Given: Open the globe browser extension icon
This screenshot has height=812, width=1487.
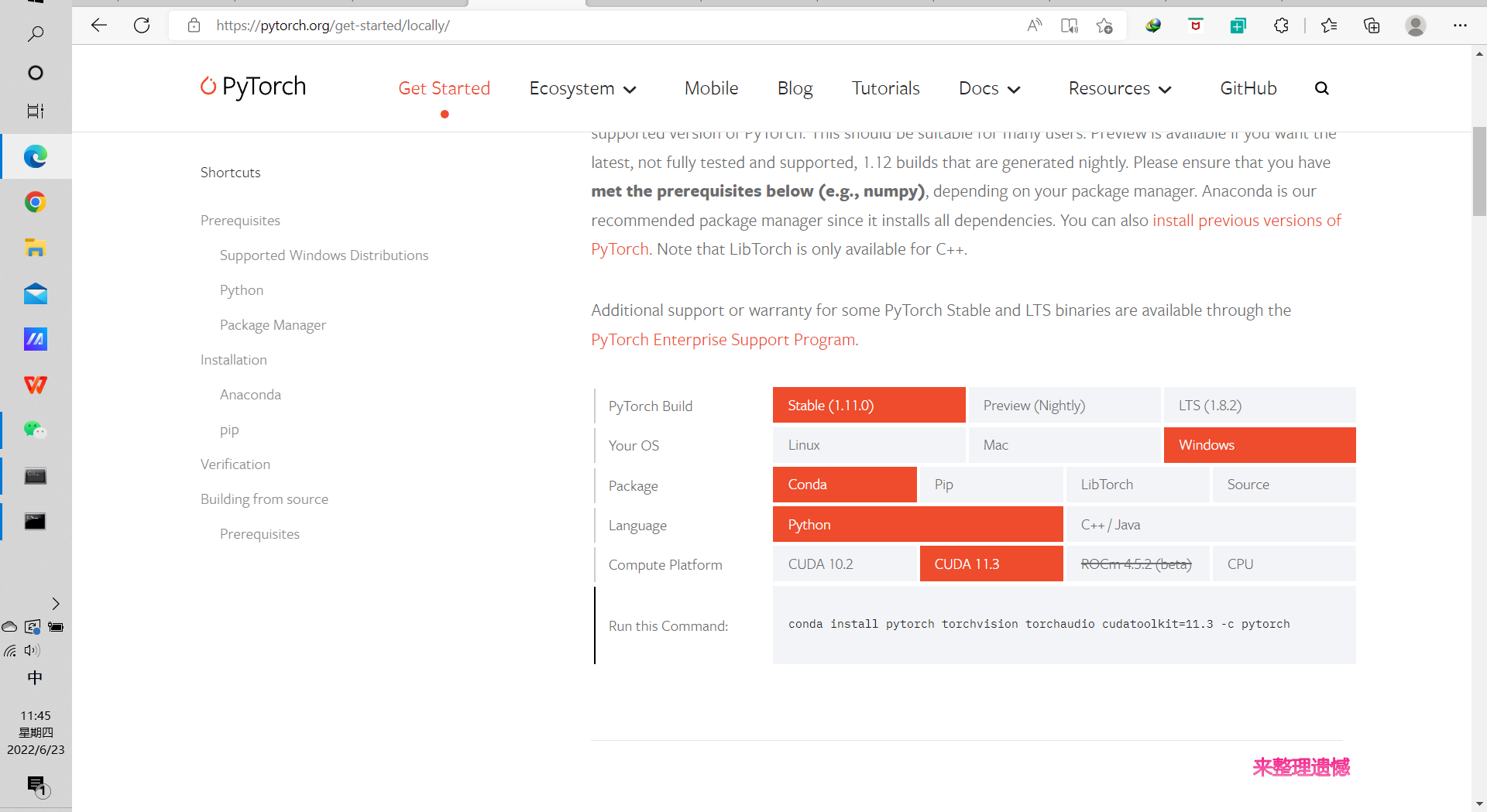Looking at the screenshot, I should [1153, 26].
